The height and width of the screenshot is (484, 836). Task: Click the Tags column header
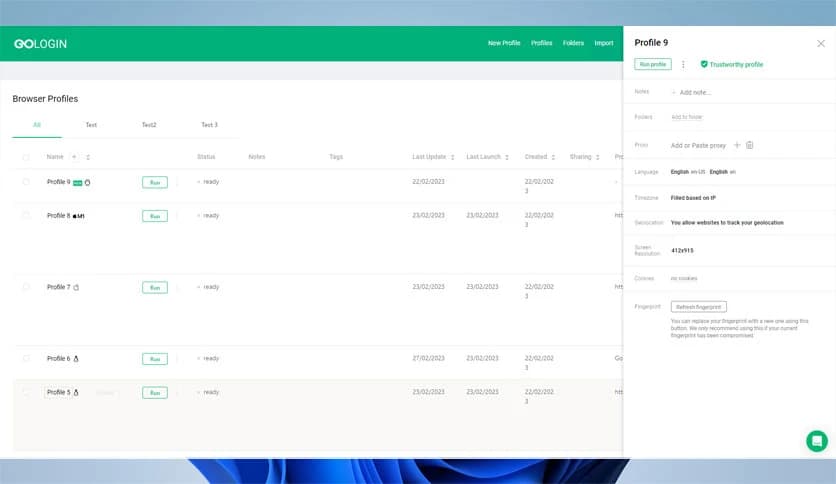pyautogui.click(x=336, y=157)
